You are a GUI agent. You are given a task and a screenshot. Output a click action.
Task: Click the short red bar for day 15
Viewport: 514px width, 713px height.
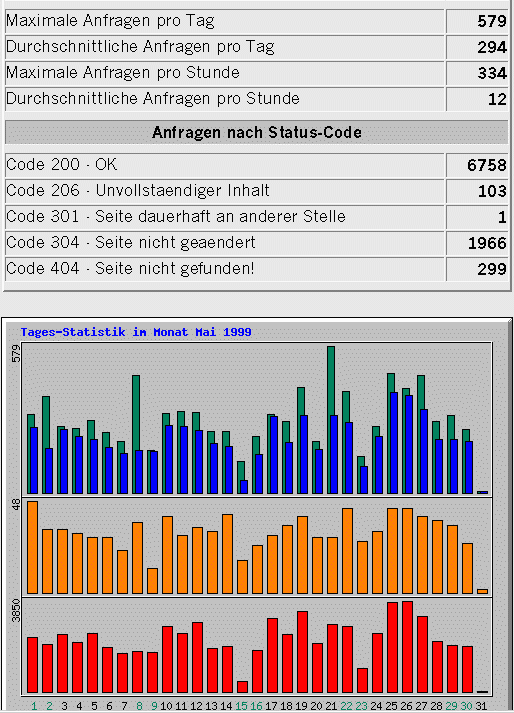pos(242,687)
